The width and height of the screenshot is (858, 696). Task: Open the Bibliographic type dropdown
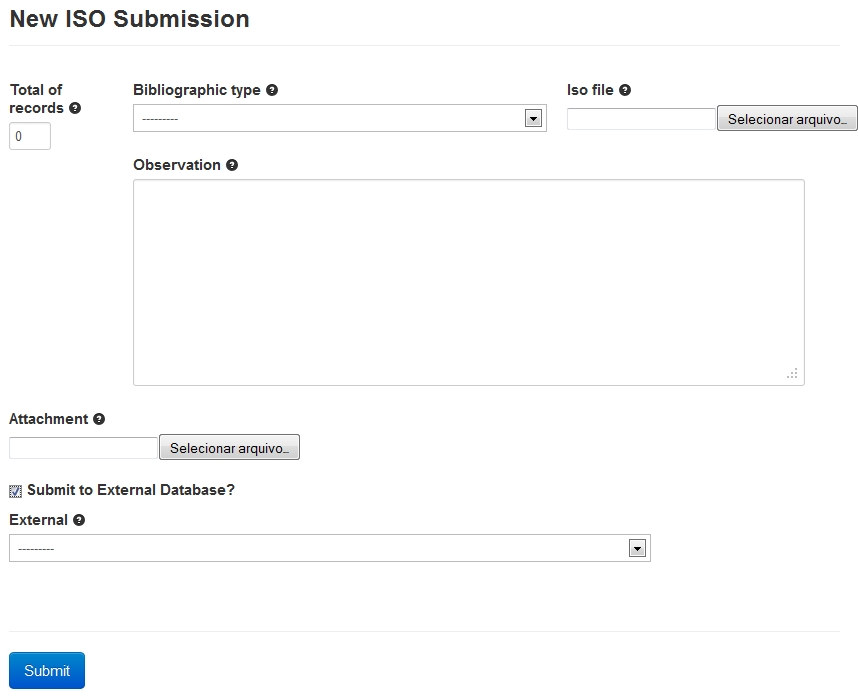tap(340, 118)
